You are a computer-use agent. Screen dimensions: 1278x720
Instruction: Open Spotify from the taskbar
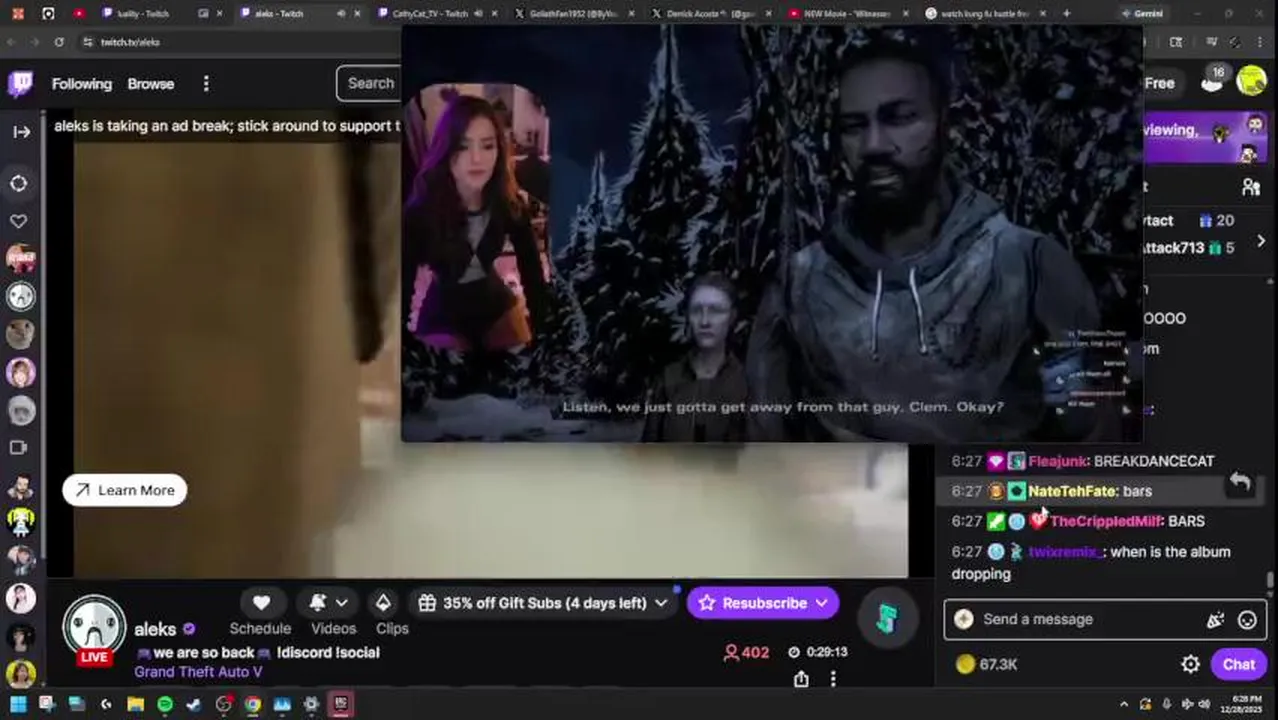pos(165,704)
